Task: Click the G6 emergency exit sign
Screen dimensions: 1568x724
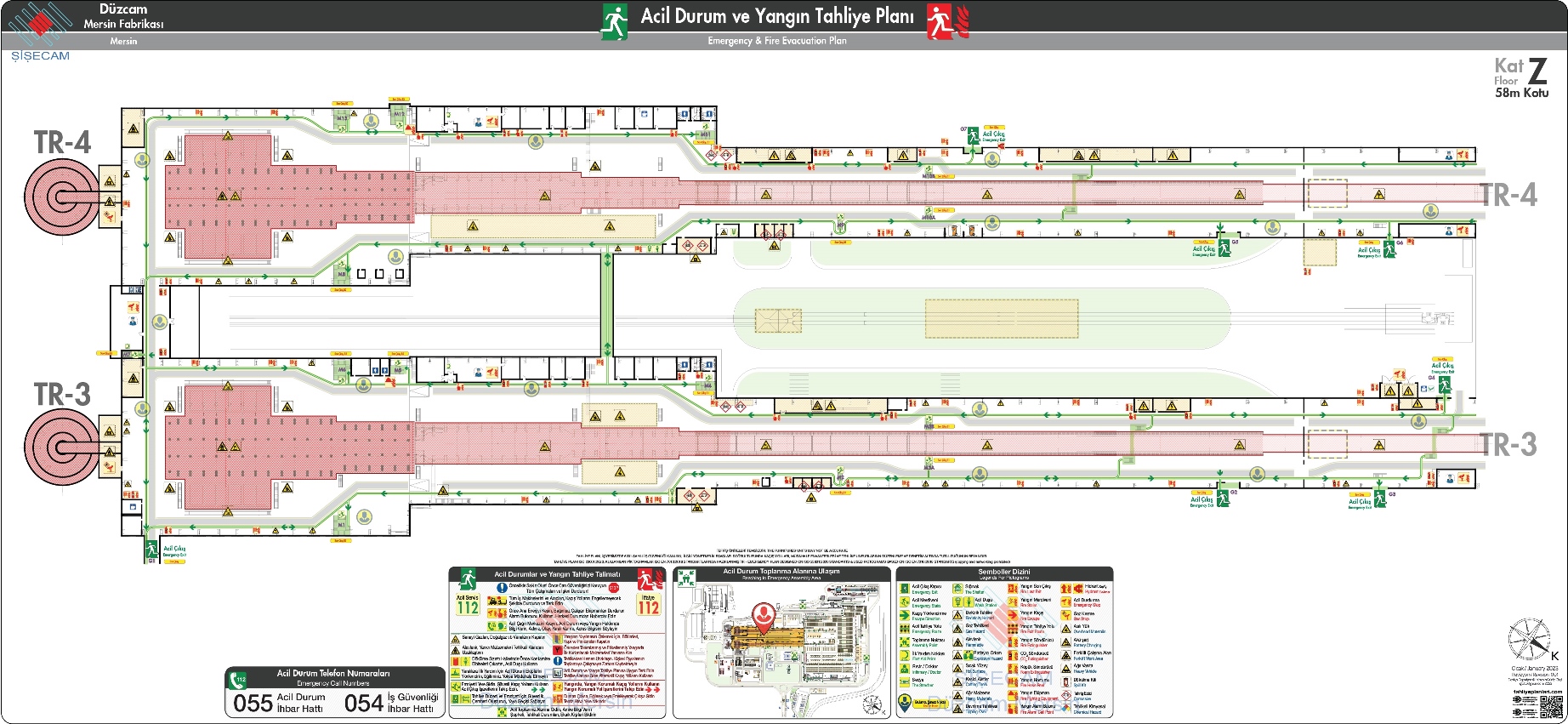Action: point(1389,248)
